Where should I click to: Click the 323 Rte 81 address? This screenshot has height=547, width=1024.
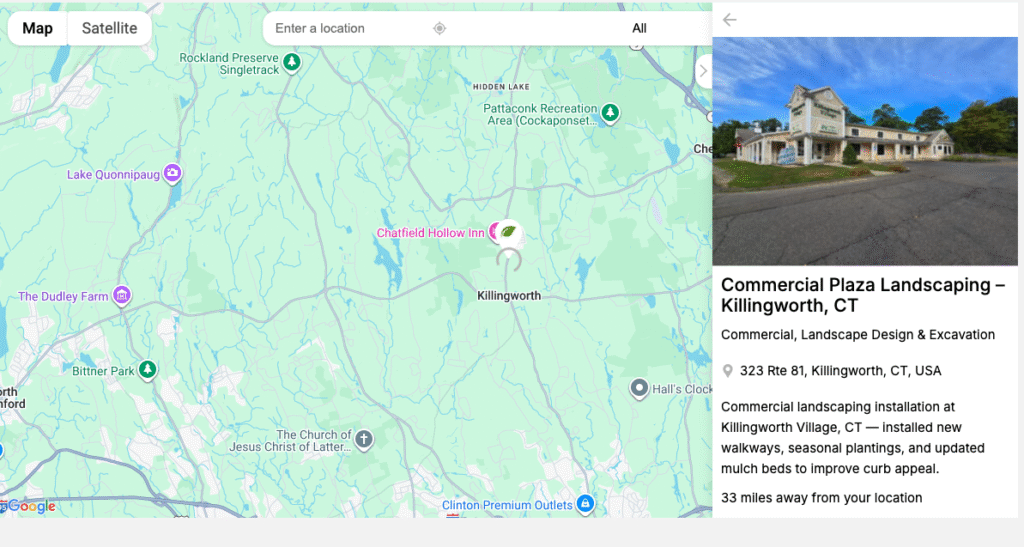pyautogui.click(x=840, y=371)
